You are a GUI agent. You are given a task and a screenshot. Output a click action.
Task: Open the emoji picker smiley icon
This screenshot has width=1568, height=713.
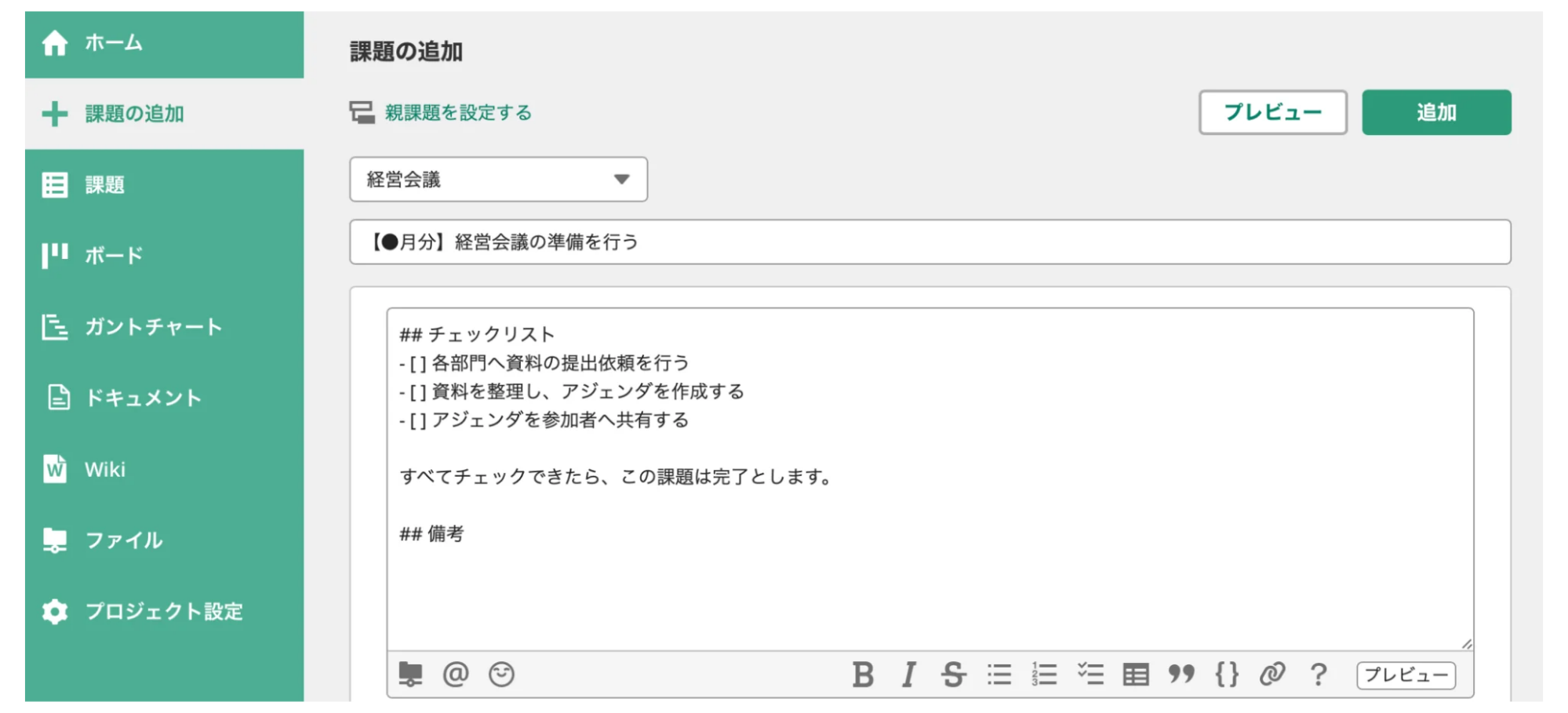(501, 675)
